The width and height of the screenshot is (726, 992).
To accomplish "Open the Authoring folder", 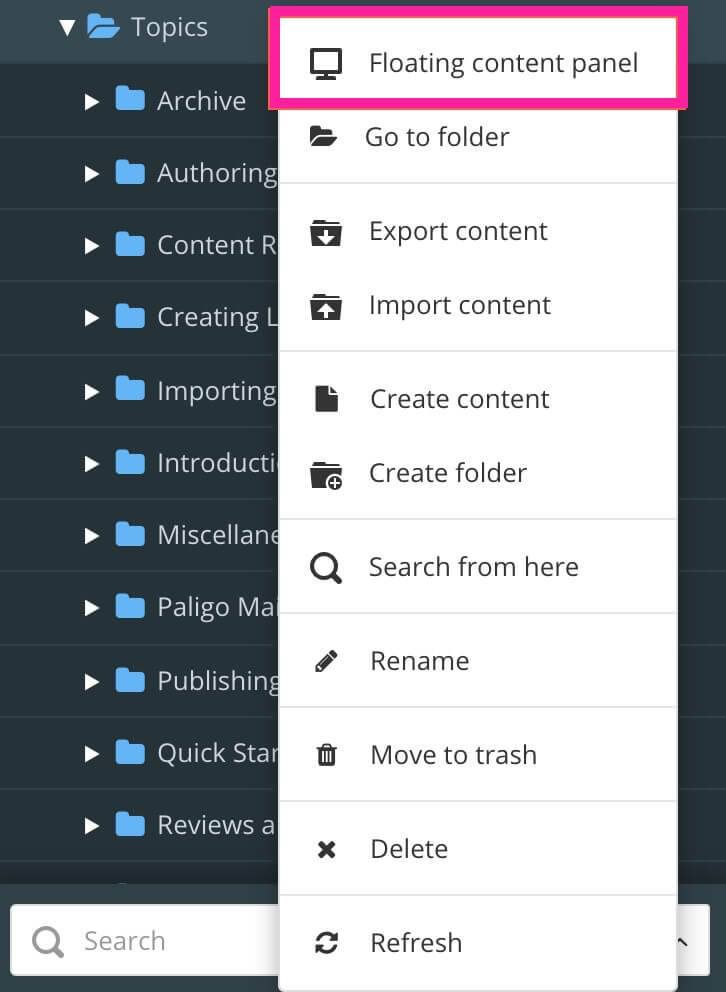I will (x=92, y=172).
